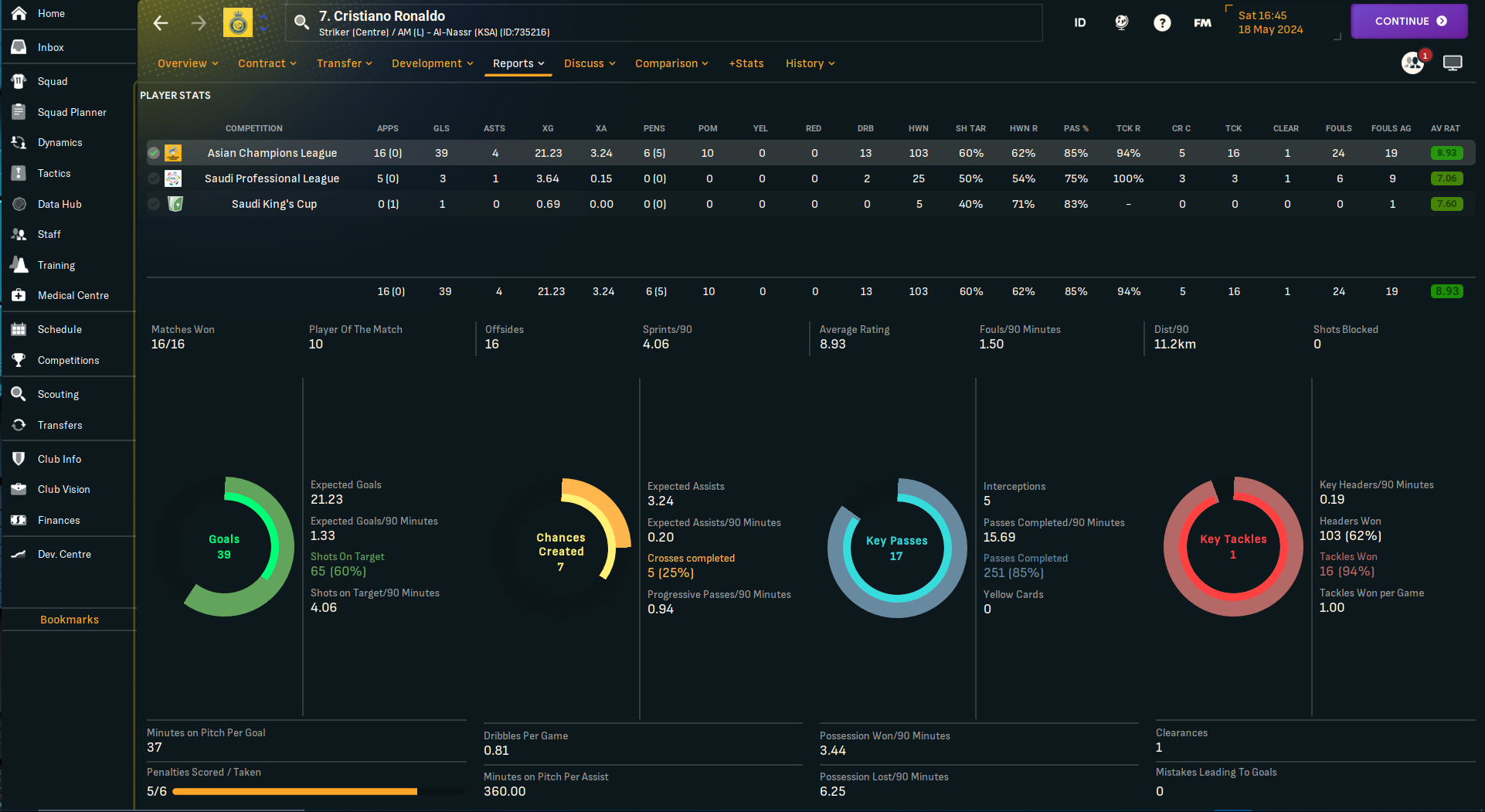
Task: Click the 8.93 rating badge in ACL row
Action: coord(1446,153)
